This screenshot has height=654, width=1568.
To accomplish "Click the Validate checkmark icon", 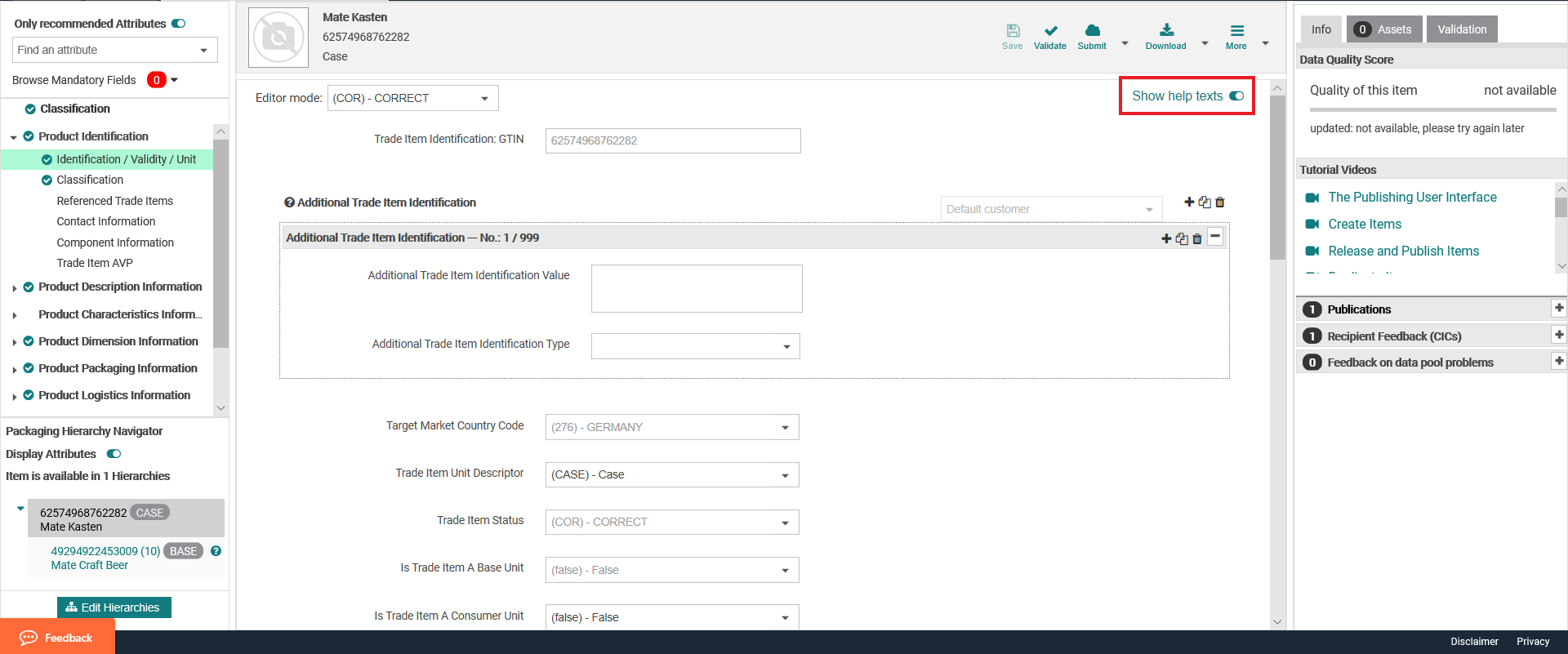I will pyautogui.click(x=1050, y=32).
